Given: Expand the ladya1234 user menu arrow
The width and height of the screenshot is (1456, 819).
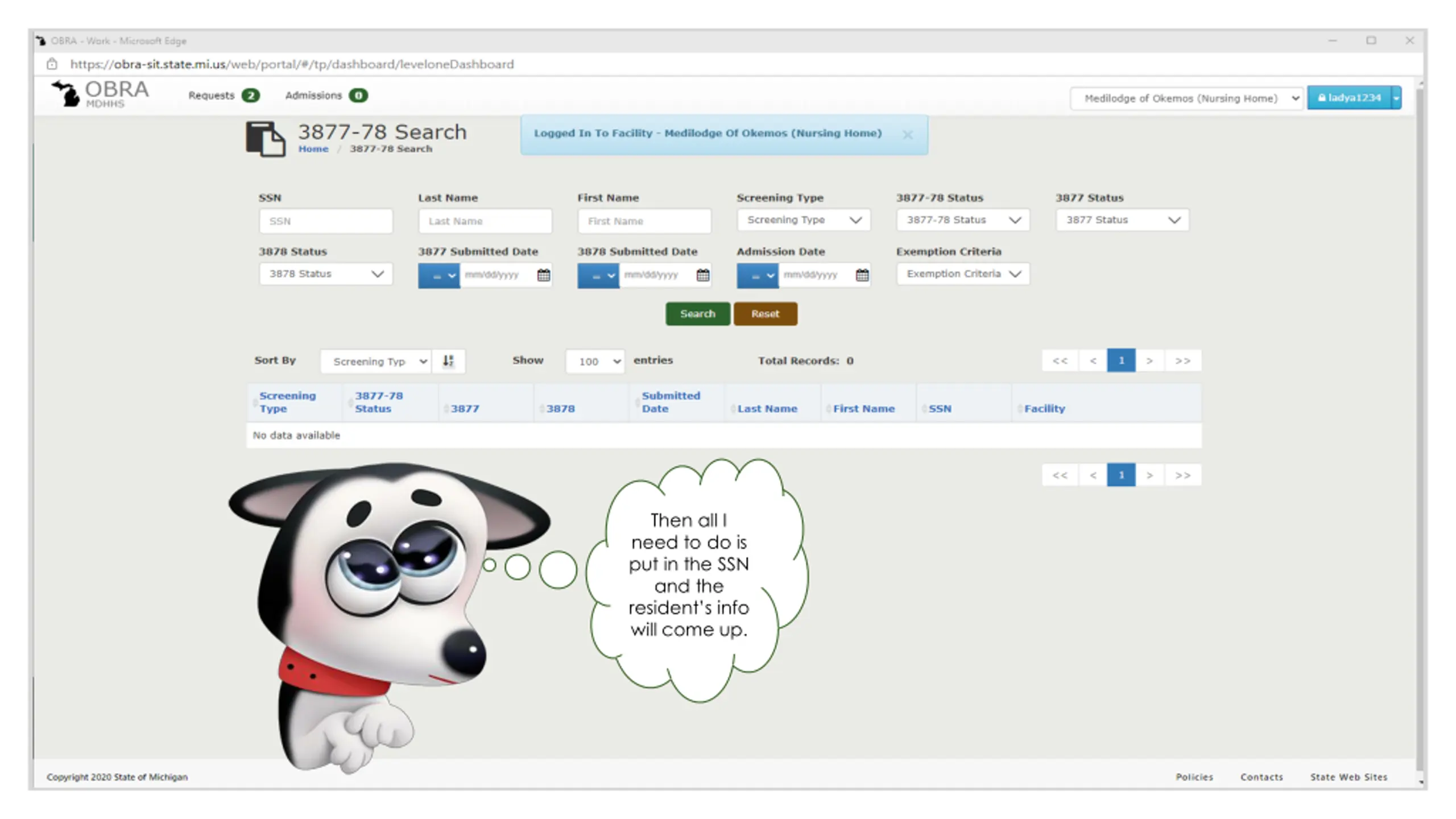Looking at the screenshot, I should pyautogui.click(x=1396, y=98).
